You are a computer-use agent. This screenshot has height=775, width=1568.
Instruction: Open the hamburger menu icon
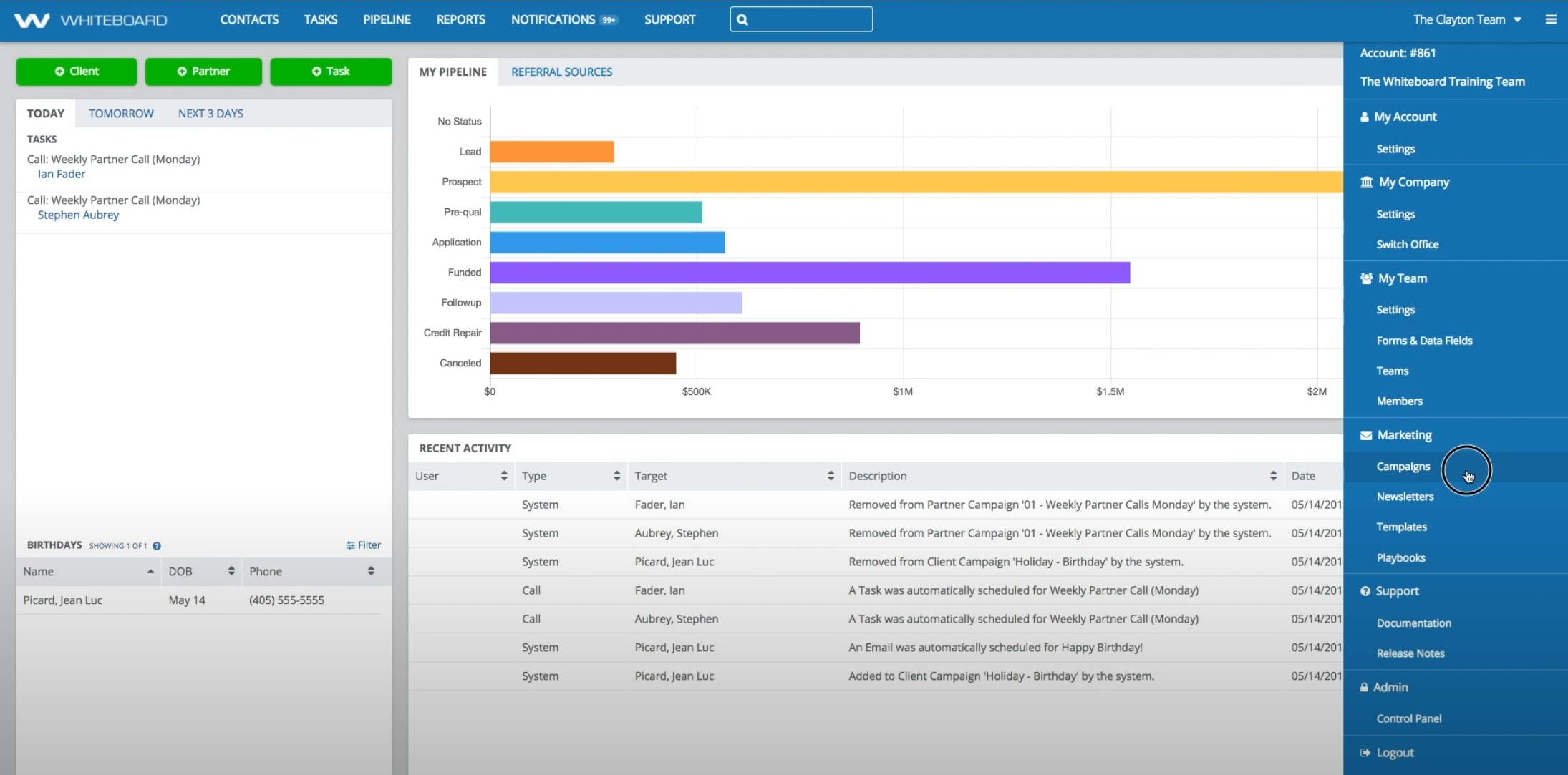(1551, 19)
